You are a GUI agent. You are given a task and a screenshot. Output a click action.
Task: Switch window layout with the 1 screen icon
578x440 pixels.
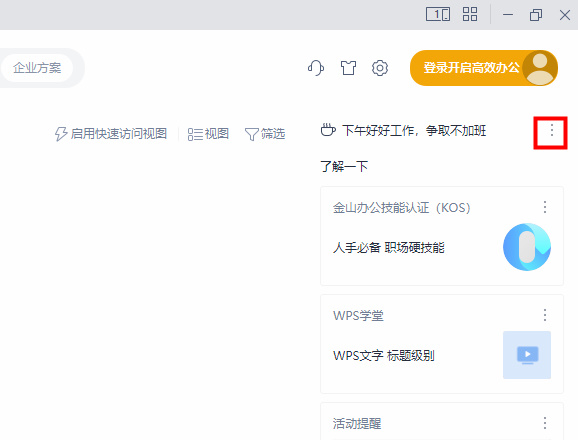tap(438, 15)
